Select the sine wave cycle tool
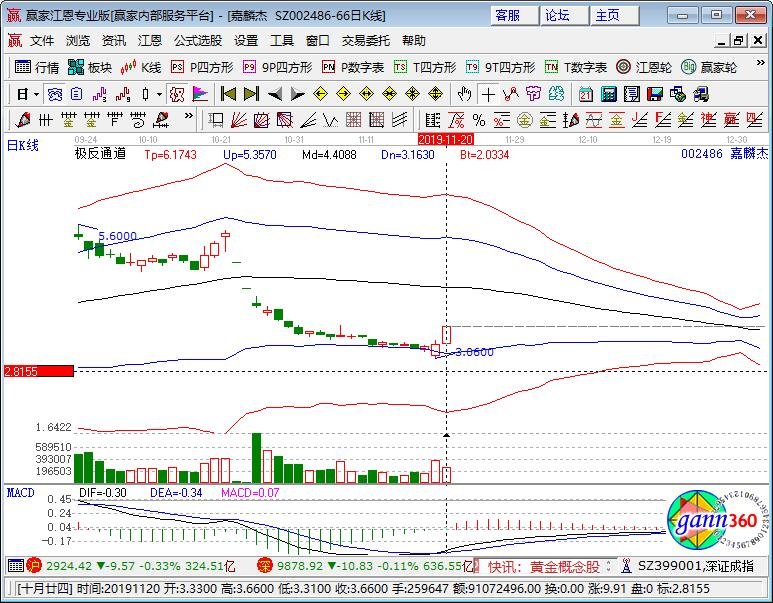The width and height of the screenshot is (773, 603). [594, 120]
